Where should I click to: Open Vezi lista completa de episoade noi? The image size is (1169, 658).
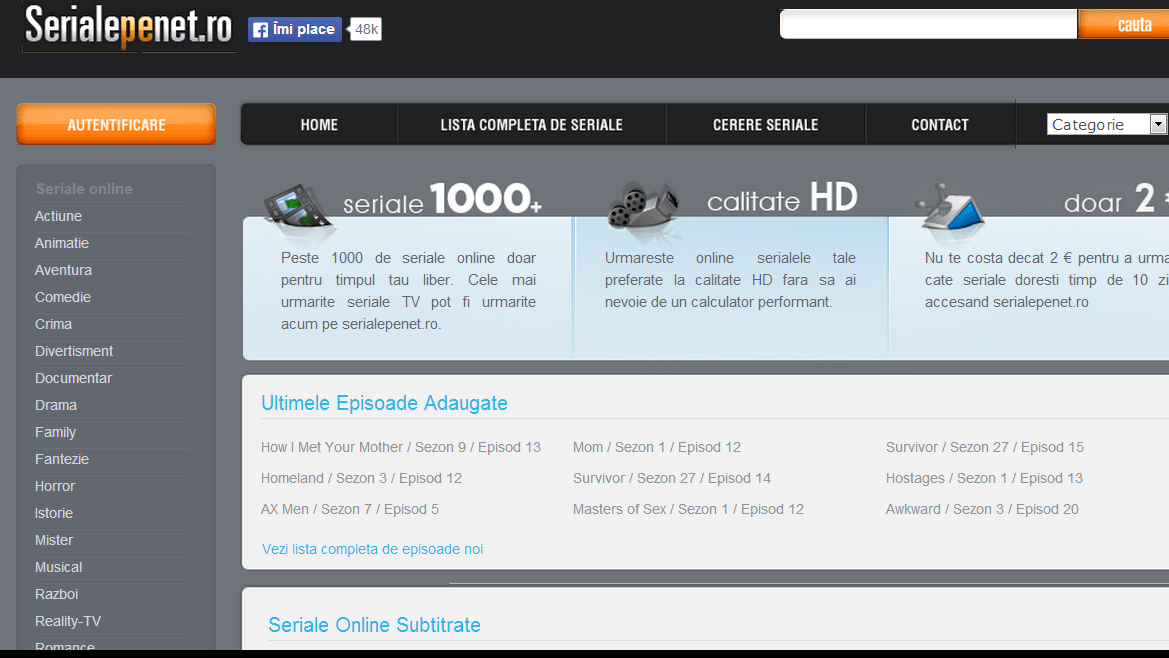point(372,549)
